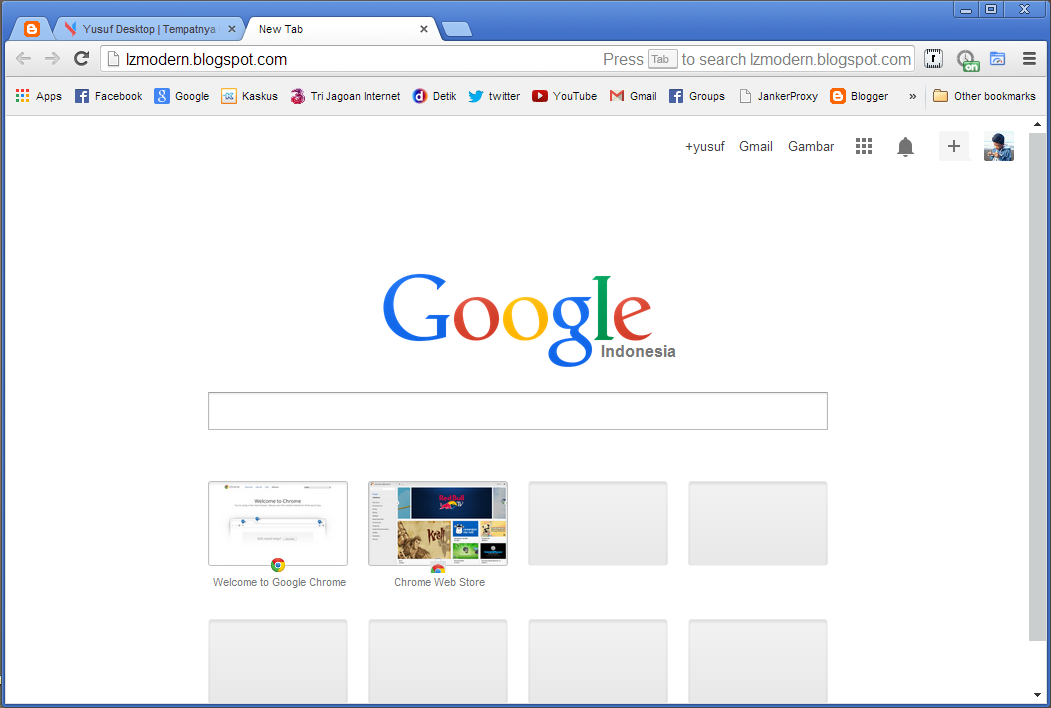The height and width of the screenshot is (708, 1051).
Task: Click the blue window extension icon in toolbar
Action: tap(997, 59)
